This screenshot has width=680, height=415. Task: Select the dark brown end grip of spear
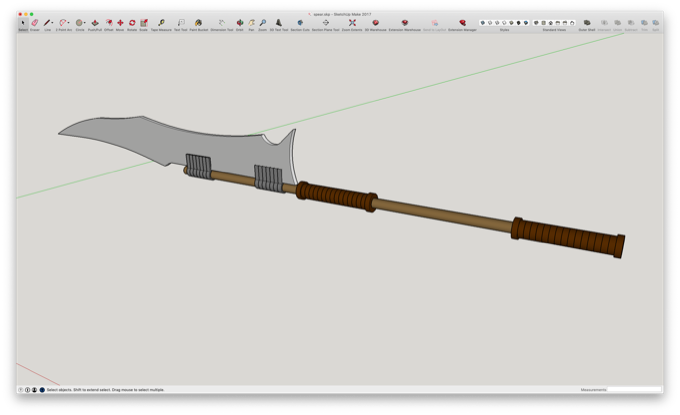[568, 238]
